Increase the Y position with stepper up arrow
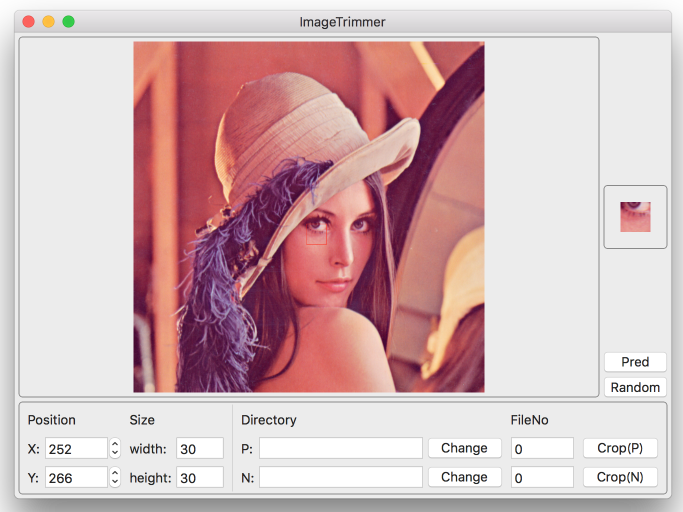Screen dimensions: 683x512 click(x=115, y=472)
